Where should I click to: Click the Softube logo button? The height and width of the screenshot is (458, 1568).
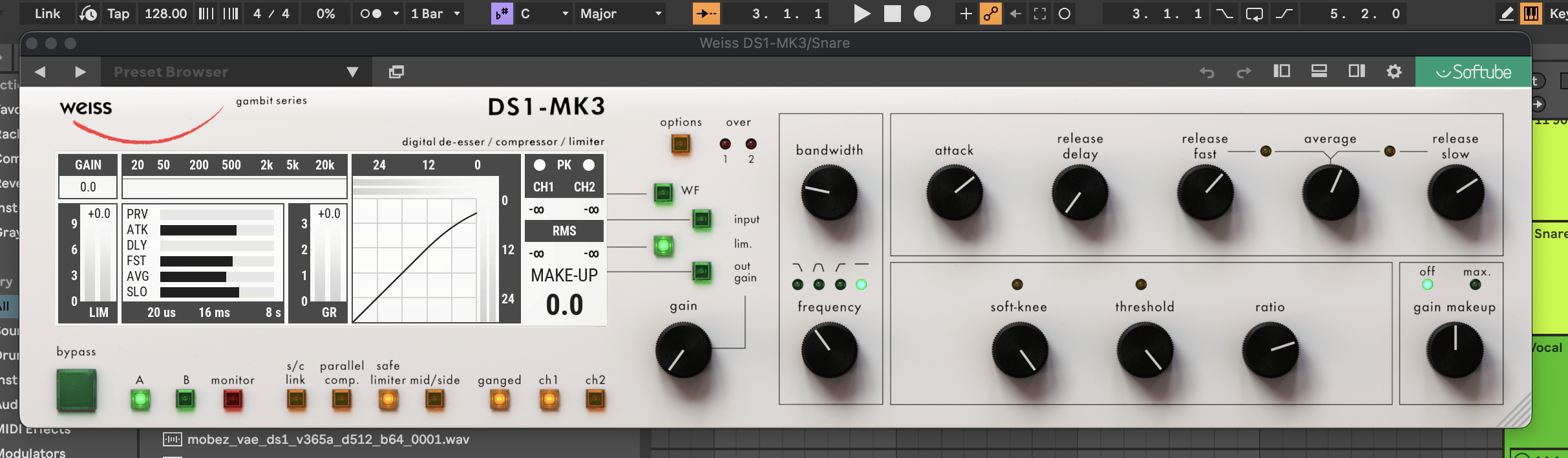1473,72
